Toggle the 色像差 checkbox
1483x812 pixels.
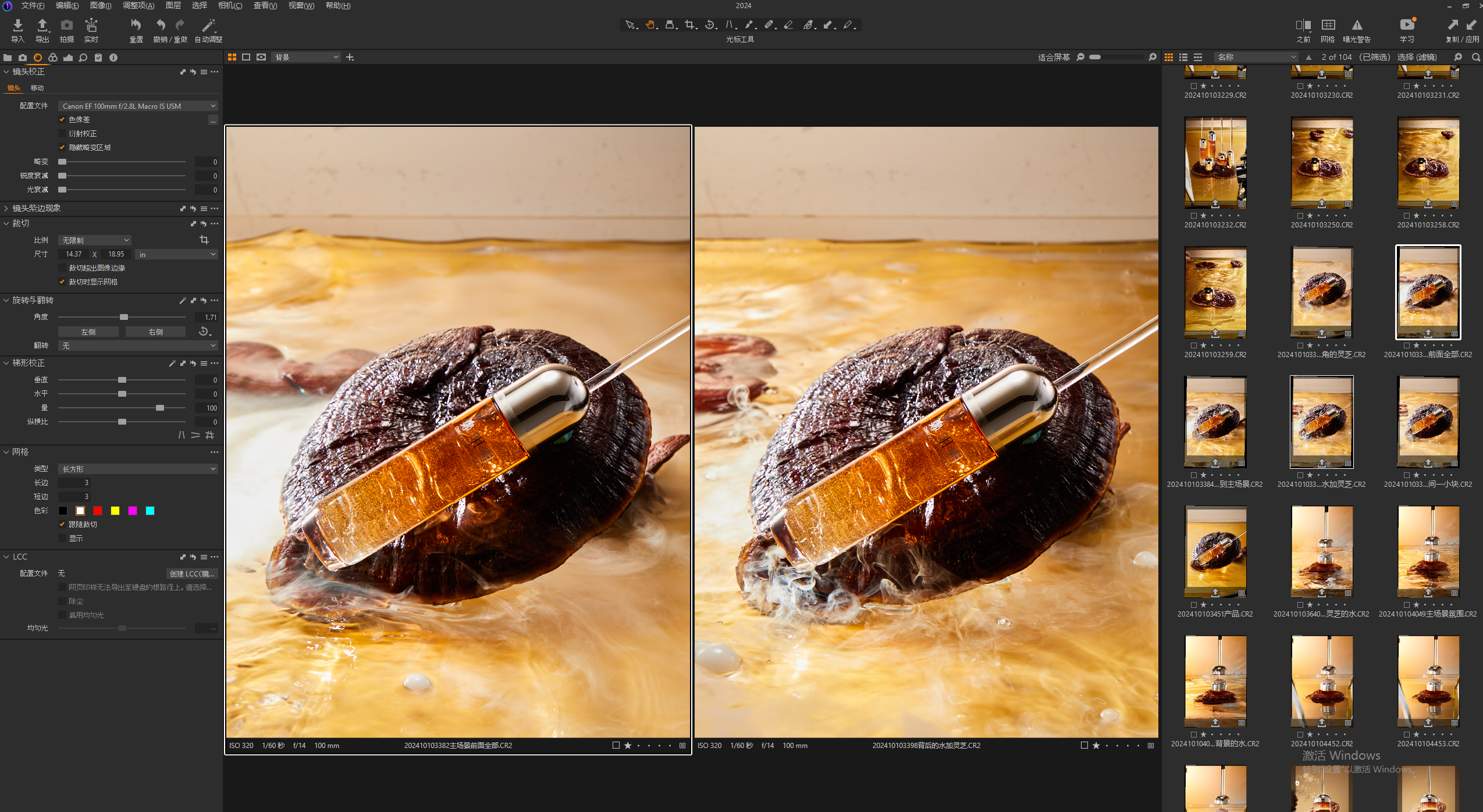click(x=62, y=119)
